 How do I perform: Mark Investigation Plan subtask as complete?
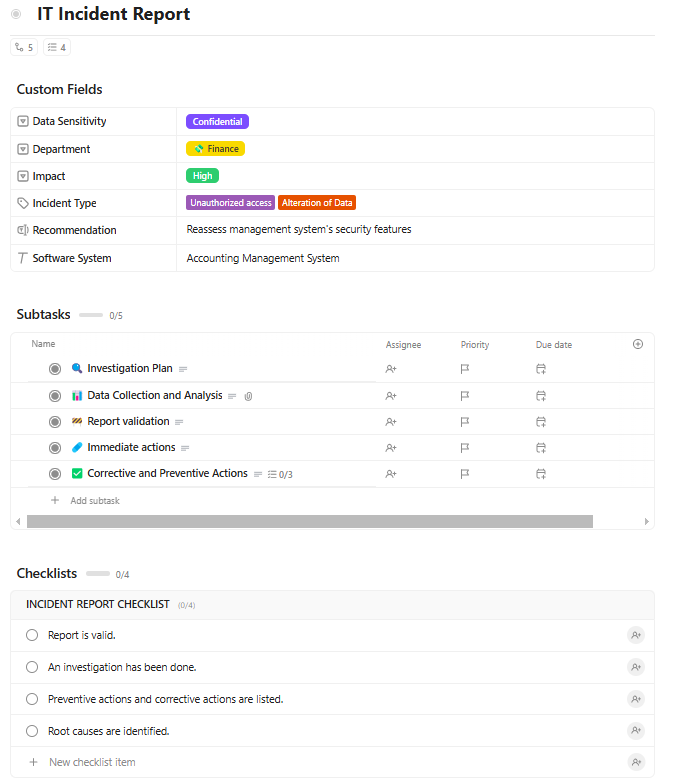55,369
